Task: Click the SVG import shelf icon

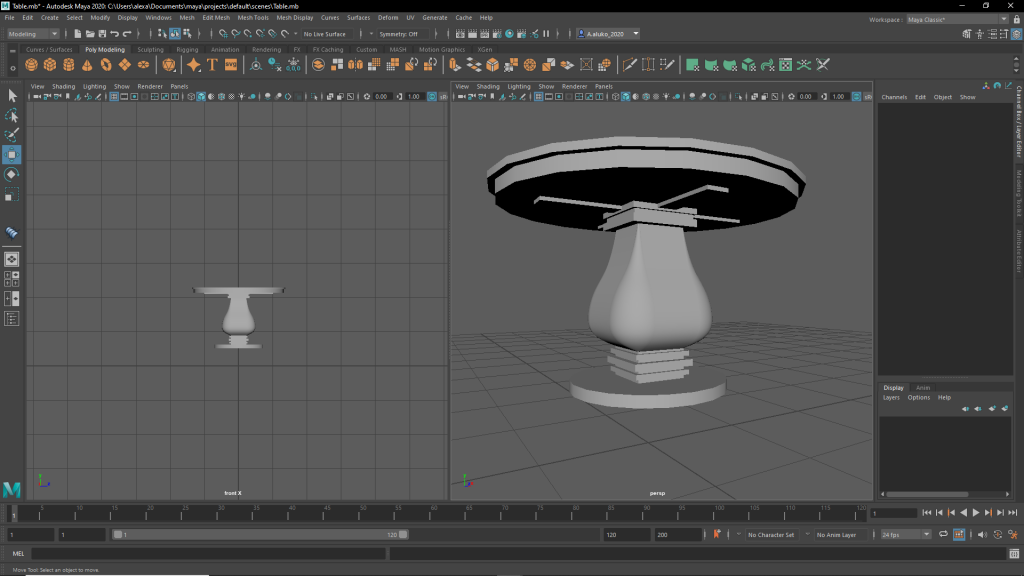Action: click(x=231, y=65)
